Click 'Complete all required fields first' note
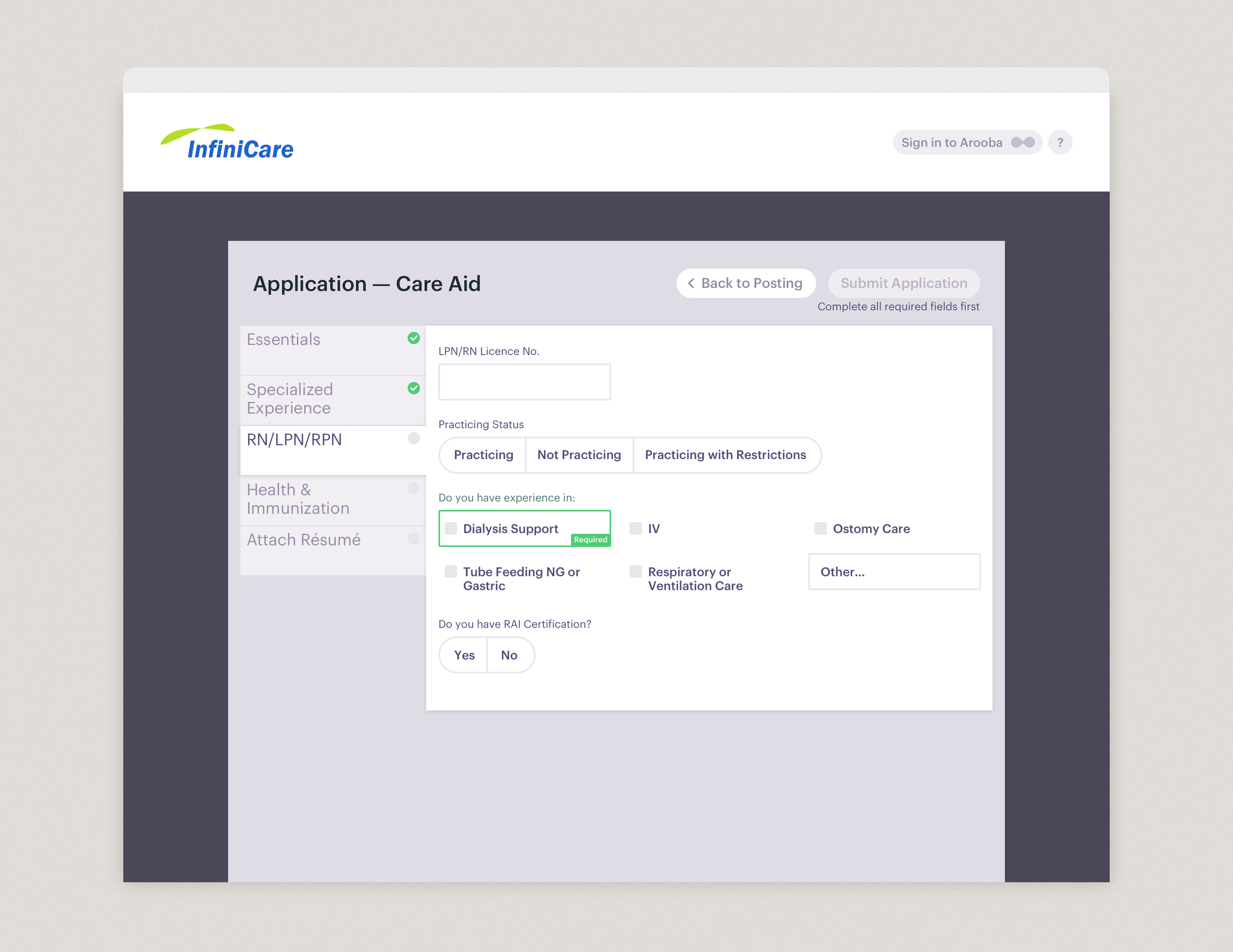Viewport: 1233px width, 952px height. (x=898, y=306)
